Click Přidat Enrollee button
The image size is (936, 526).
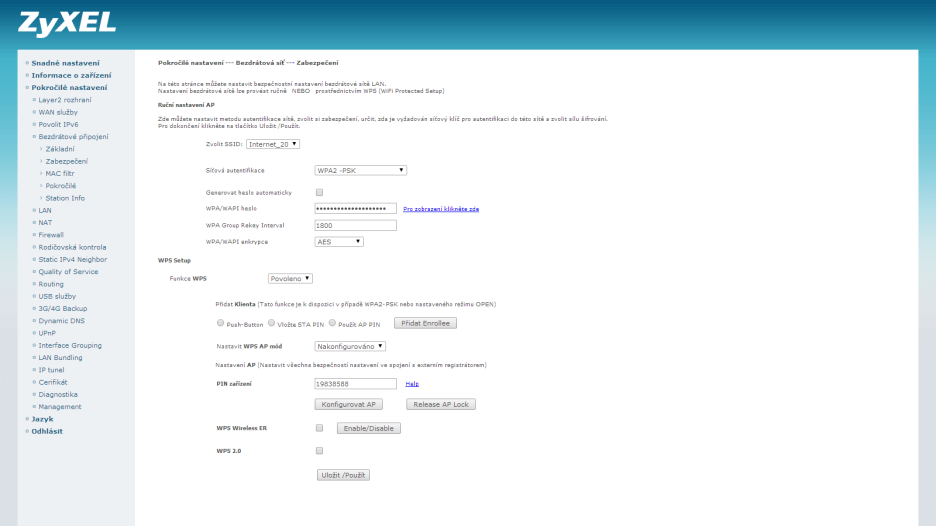tap(425, 323)
